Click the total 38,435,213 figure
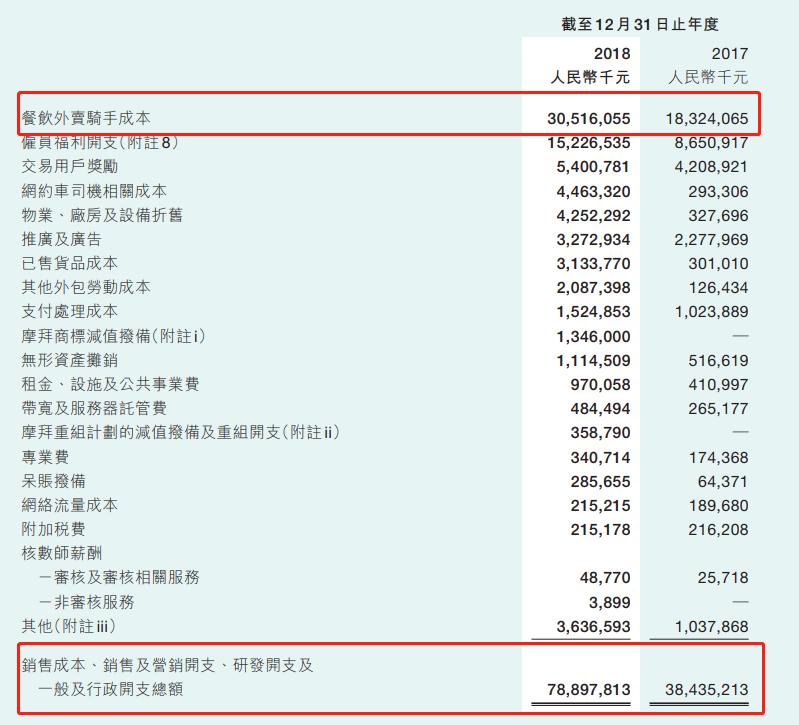Image resolution: width=799 pixels, height=725 pixels. 707,689
